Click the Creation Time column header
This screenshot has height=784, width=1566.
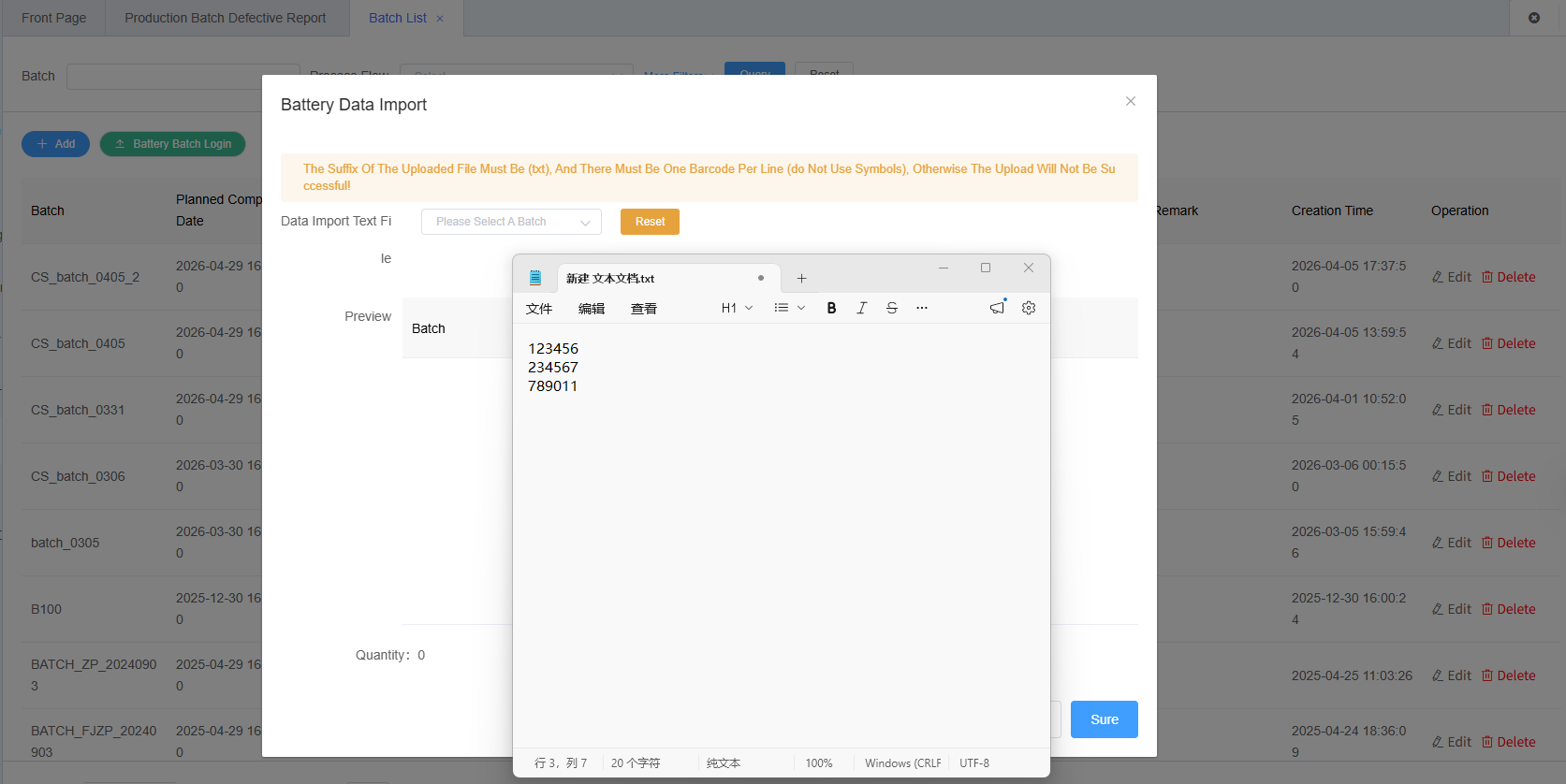coord(1332,211)
